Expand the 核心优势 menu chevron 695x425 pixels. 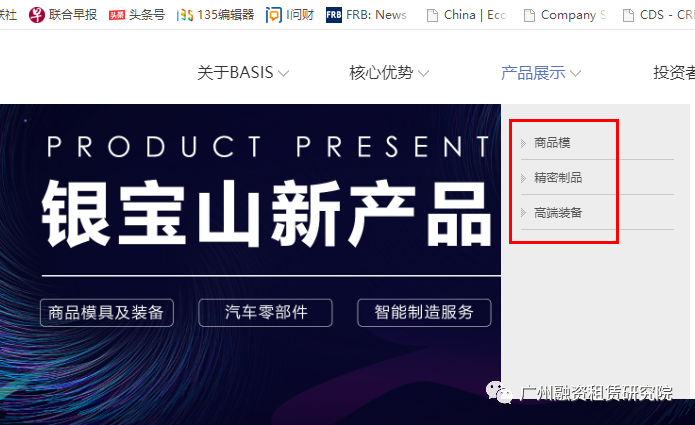(423, 73)
